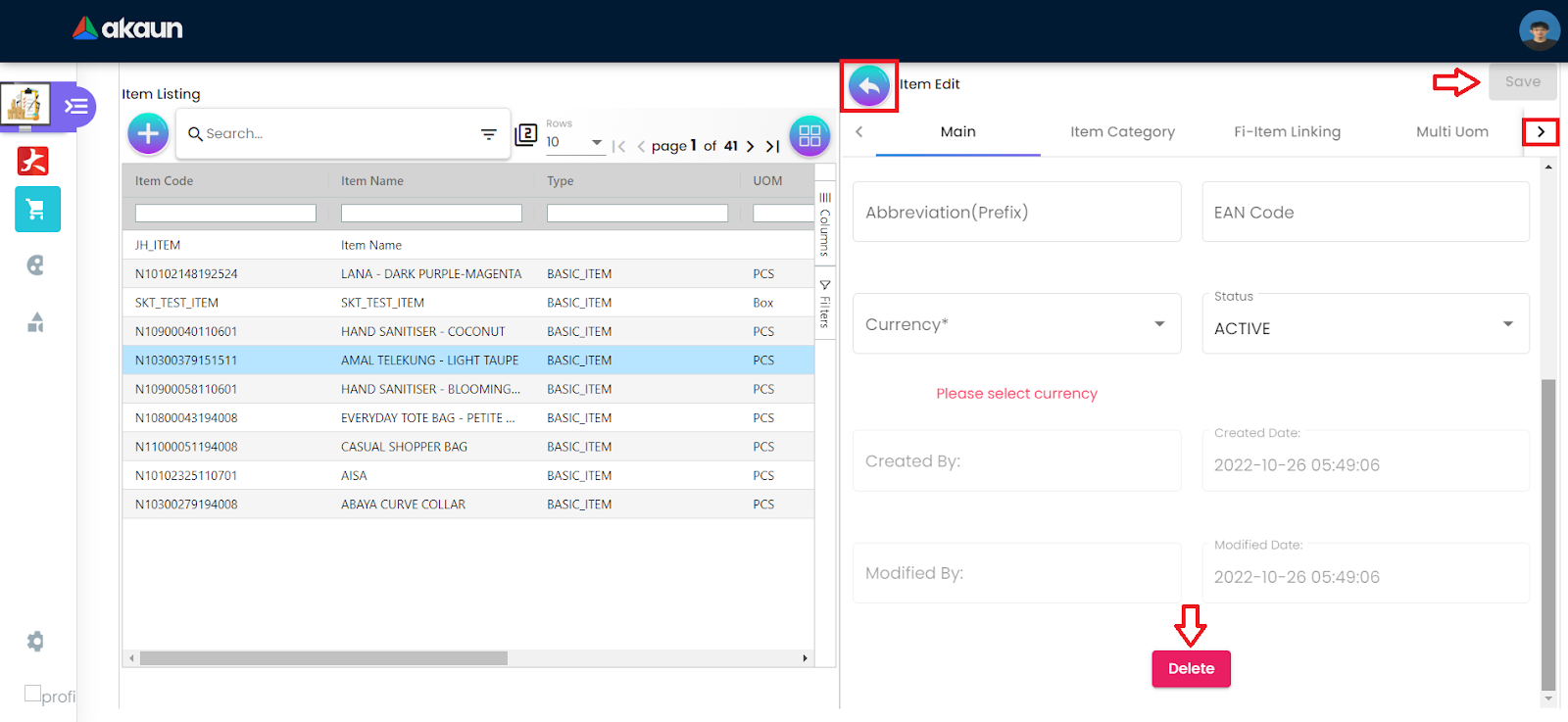The width and height of the screenshot is (1568, 722).
Task: Switch to the Item Category tab
Action: tap(1122, 132)
